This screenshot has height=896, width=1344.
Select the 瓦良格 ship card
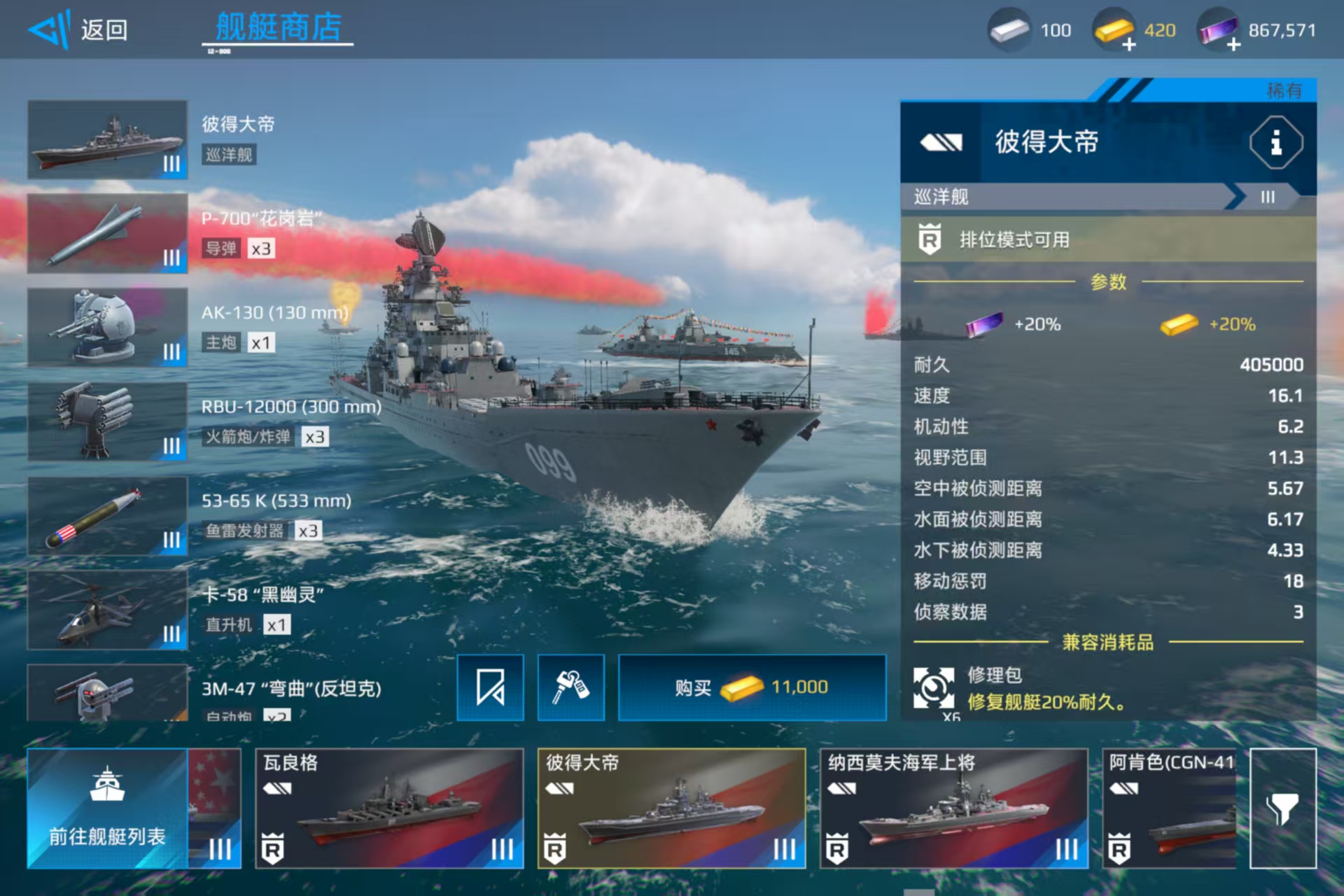click(390, 808)
